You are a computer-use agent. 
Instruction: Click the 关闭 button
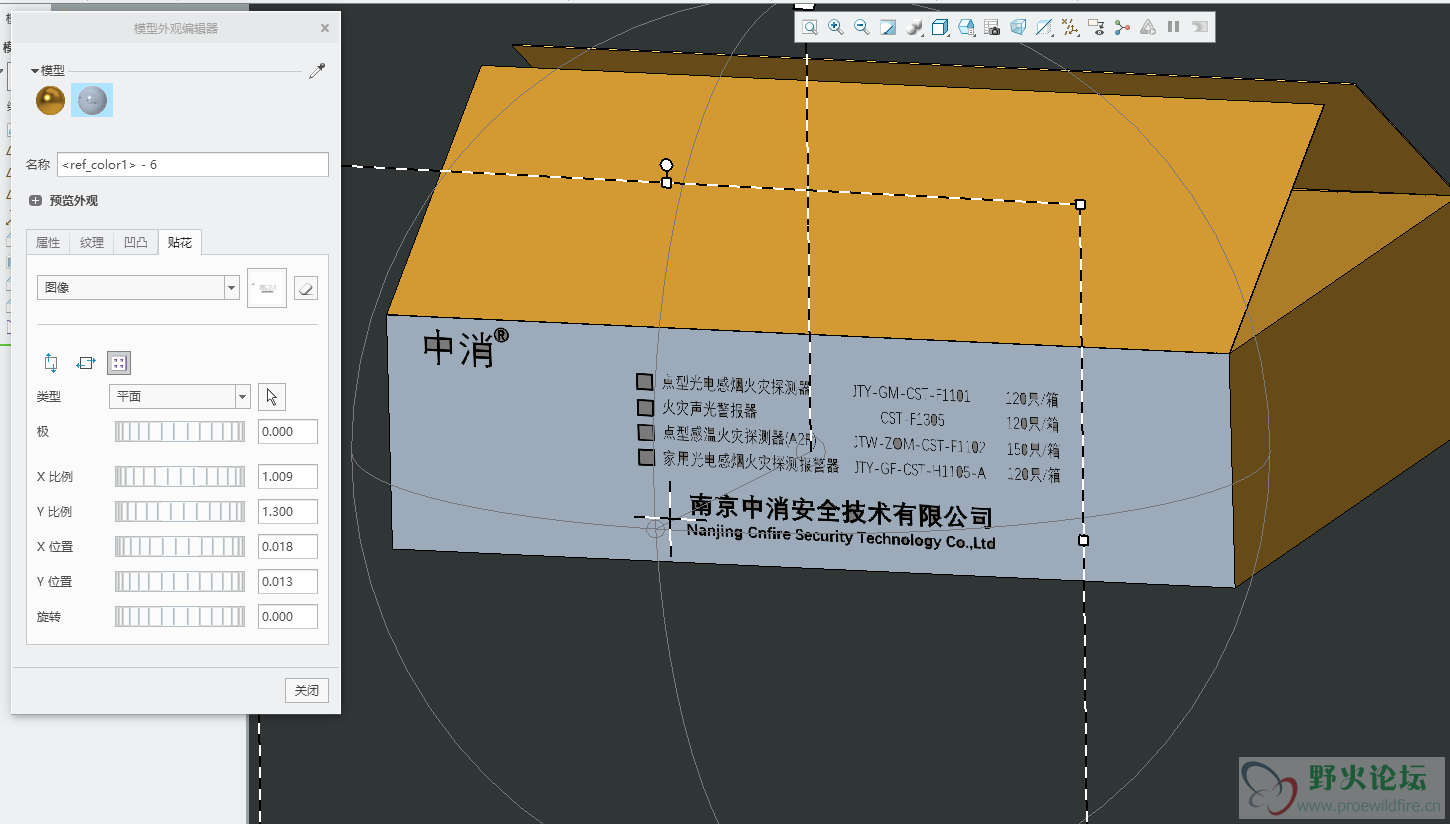pos(307,691)
